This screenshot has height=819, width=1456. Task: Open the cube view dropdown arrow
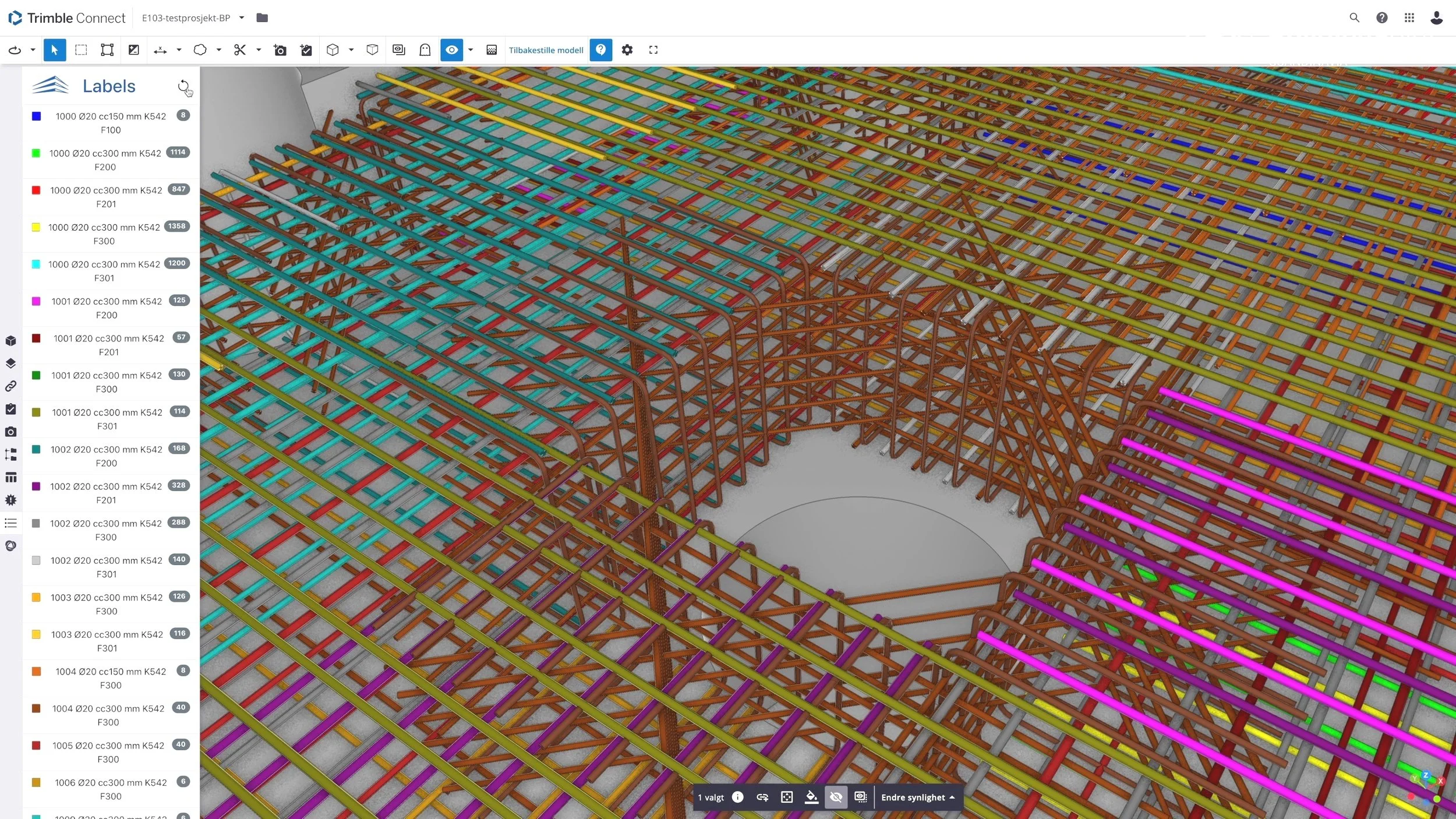[x=351, y=50]
